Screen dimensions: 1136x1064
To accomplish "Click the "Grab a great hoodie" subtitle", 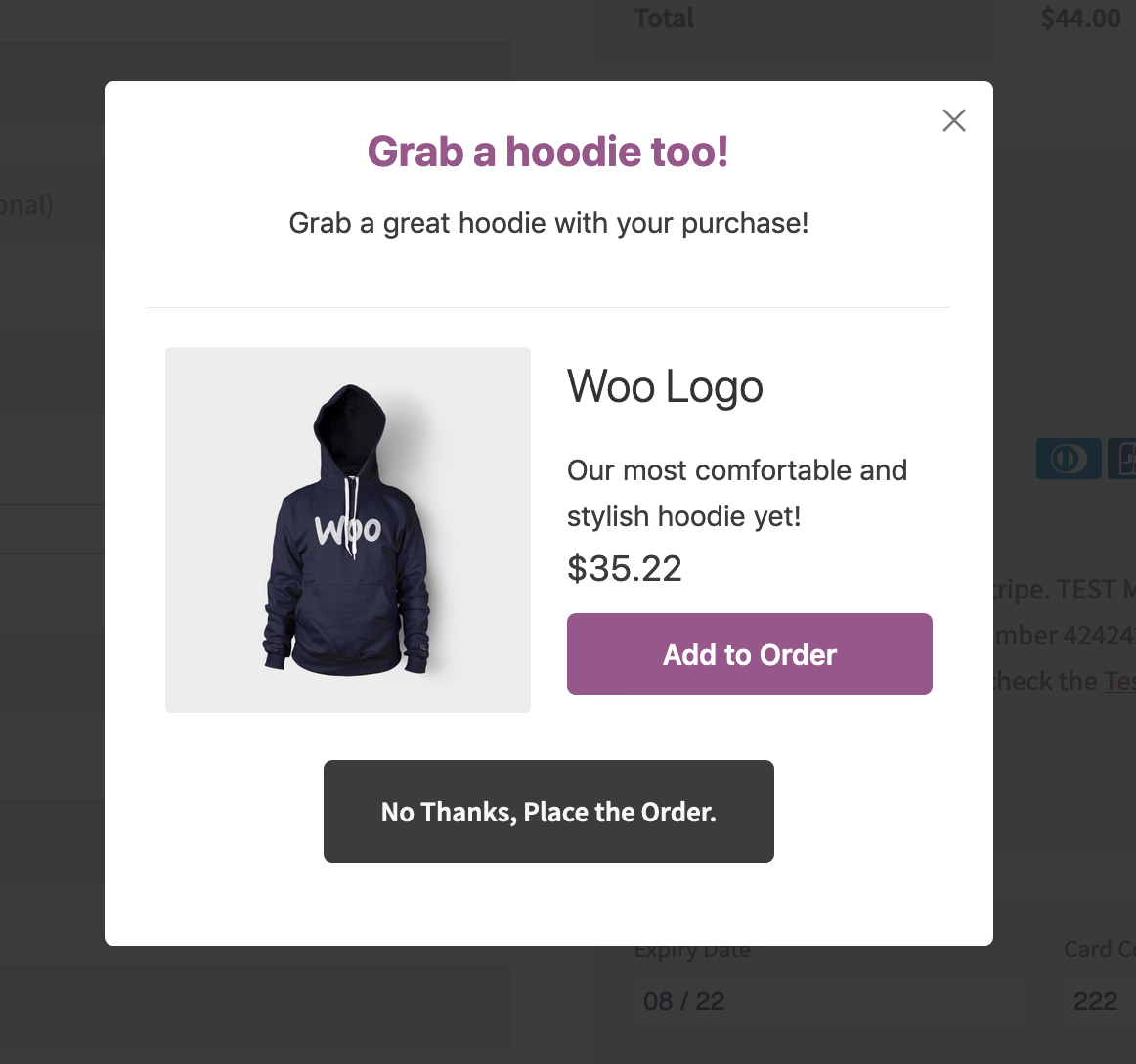I will [548, 223].
